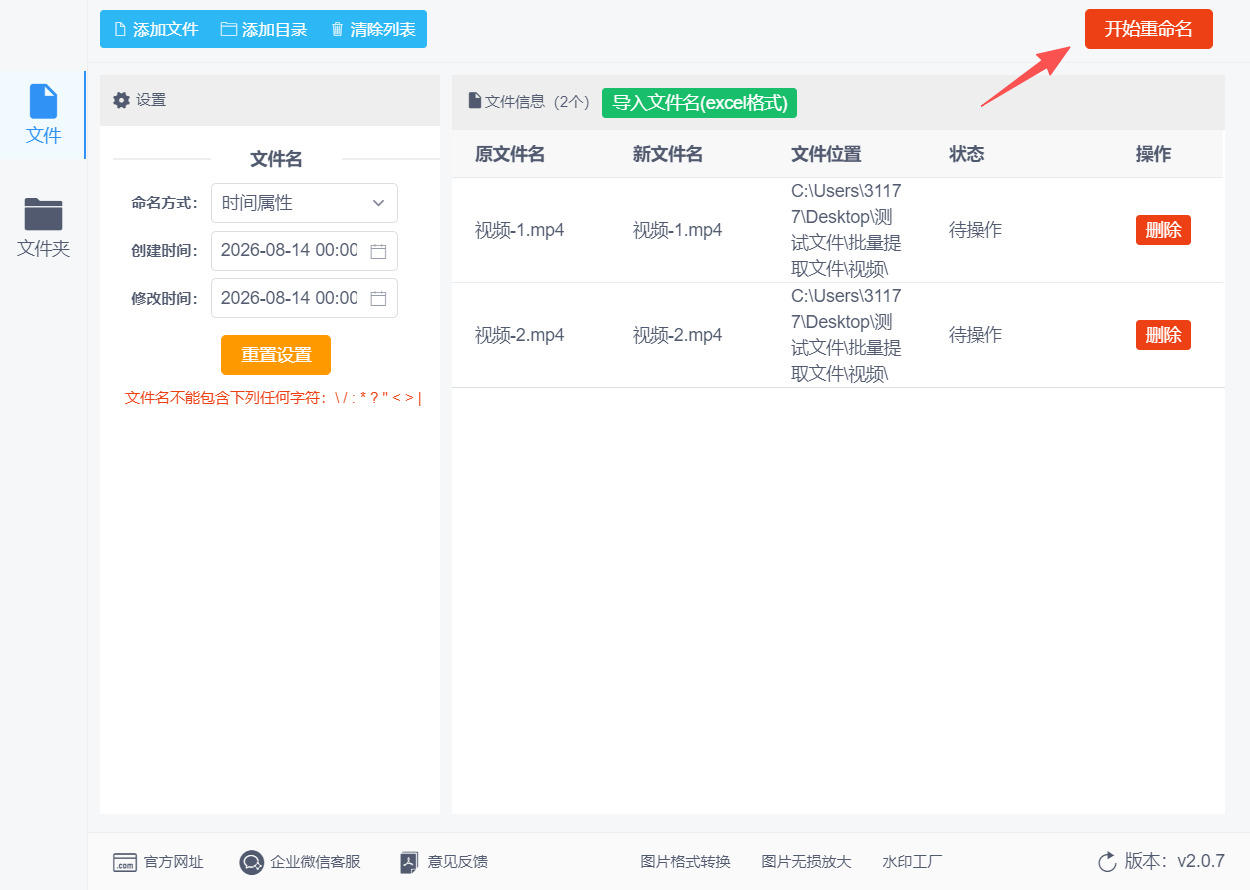Click the folder icon on 添加目录
This screenshot has width=1250, height=890.
pyautogui.click(x=228, y=29)
